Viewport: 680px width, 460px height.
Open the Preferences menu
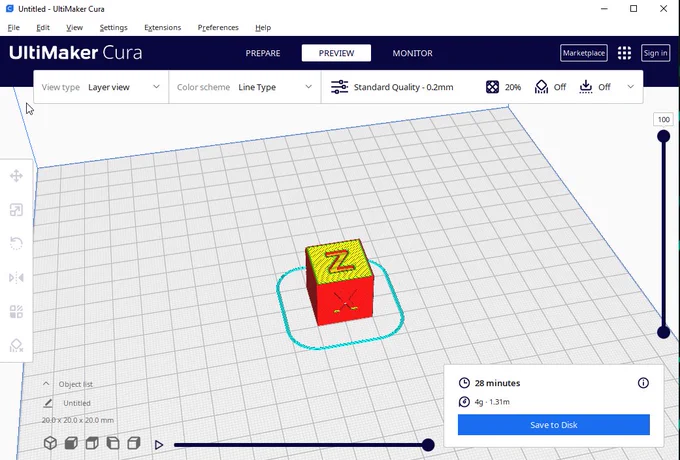click(218, 27)
